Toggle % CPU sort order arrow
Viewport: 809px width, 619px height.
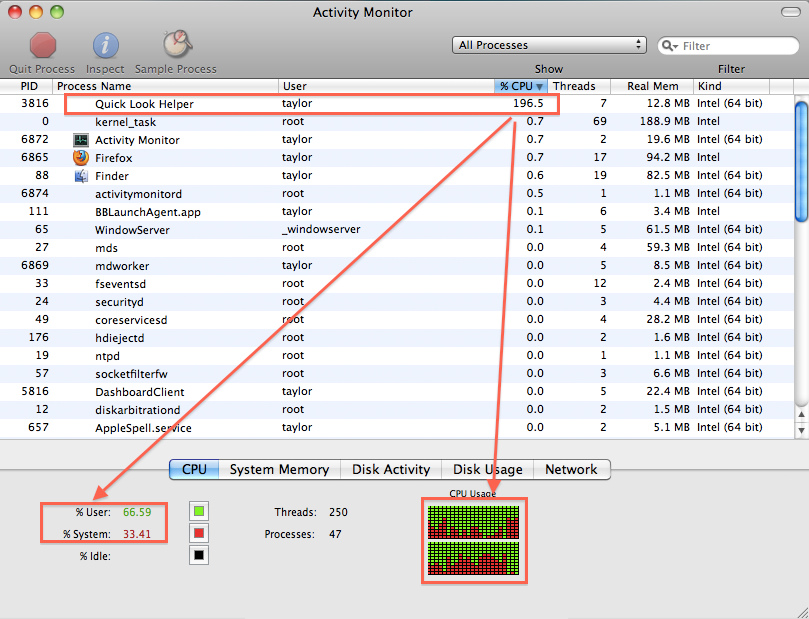(x=539, y=87)
